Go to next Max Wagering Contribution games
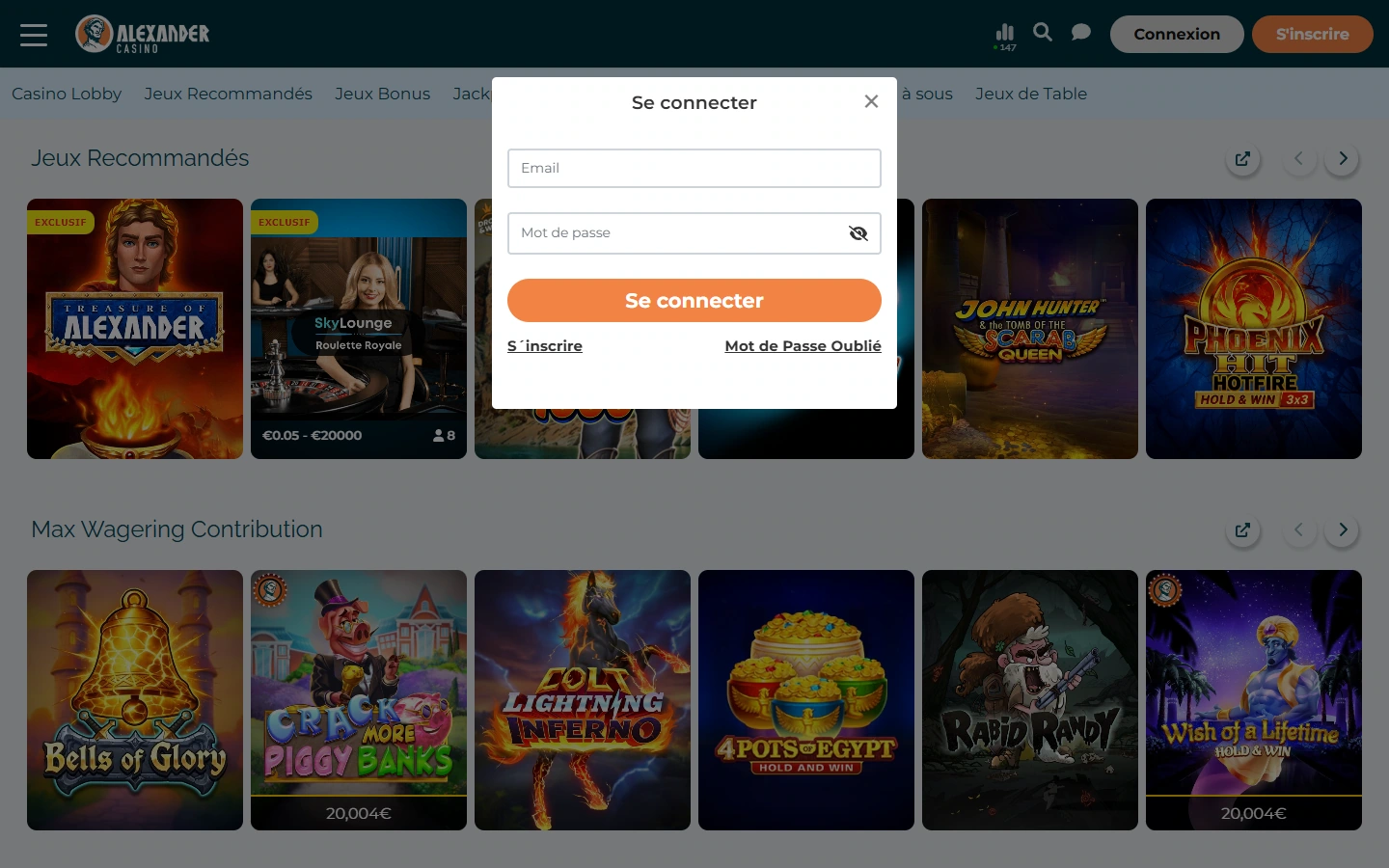1389x868 pixels. (1343, 530)
